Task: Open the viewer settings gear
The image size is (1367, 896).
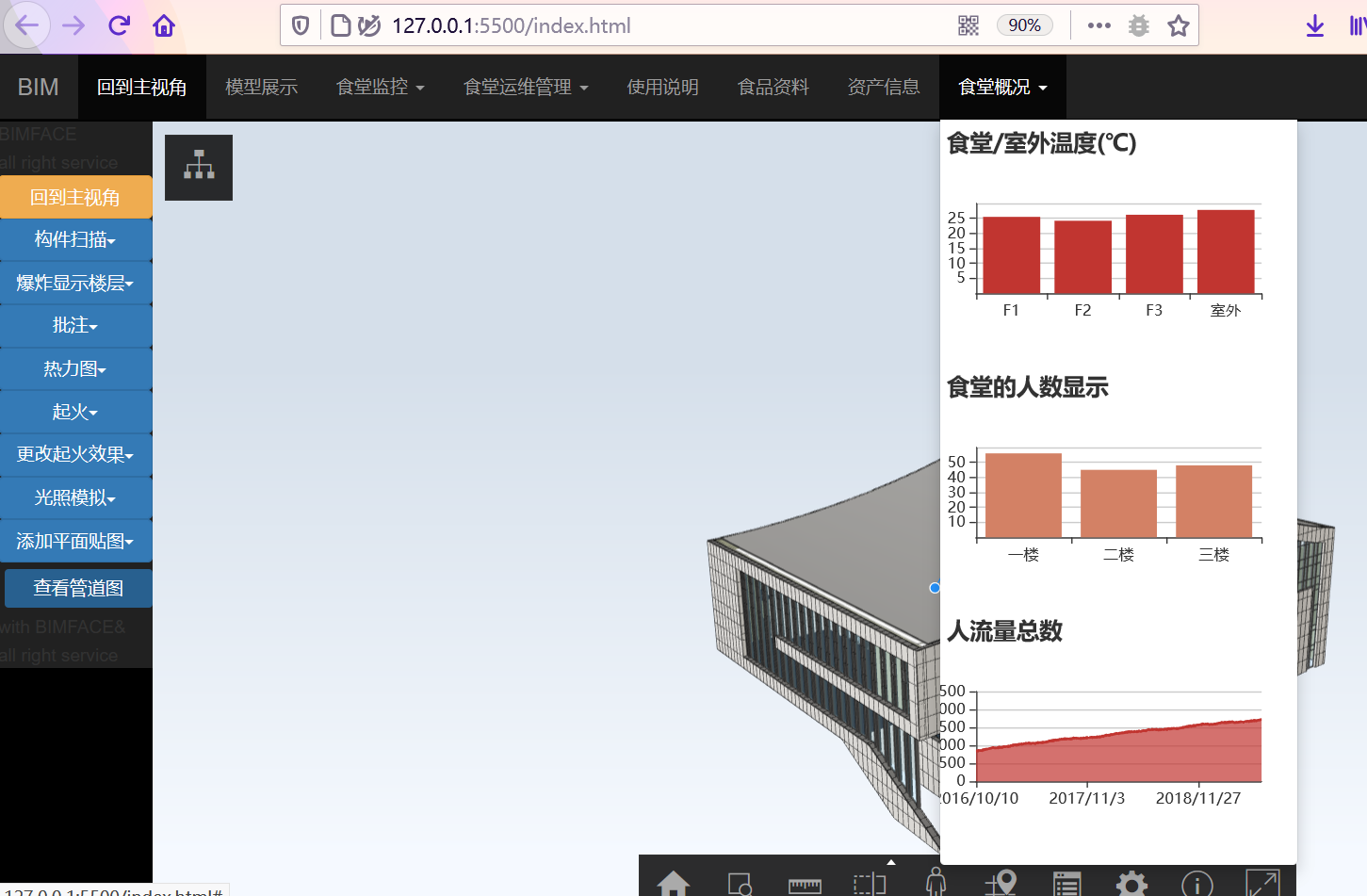Action: tap(1130, 886)
